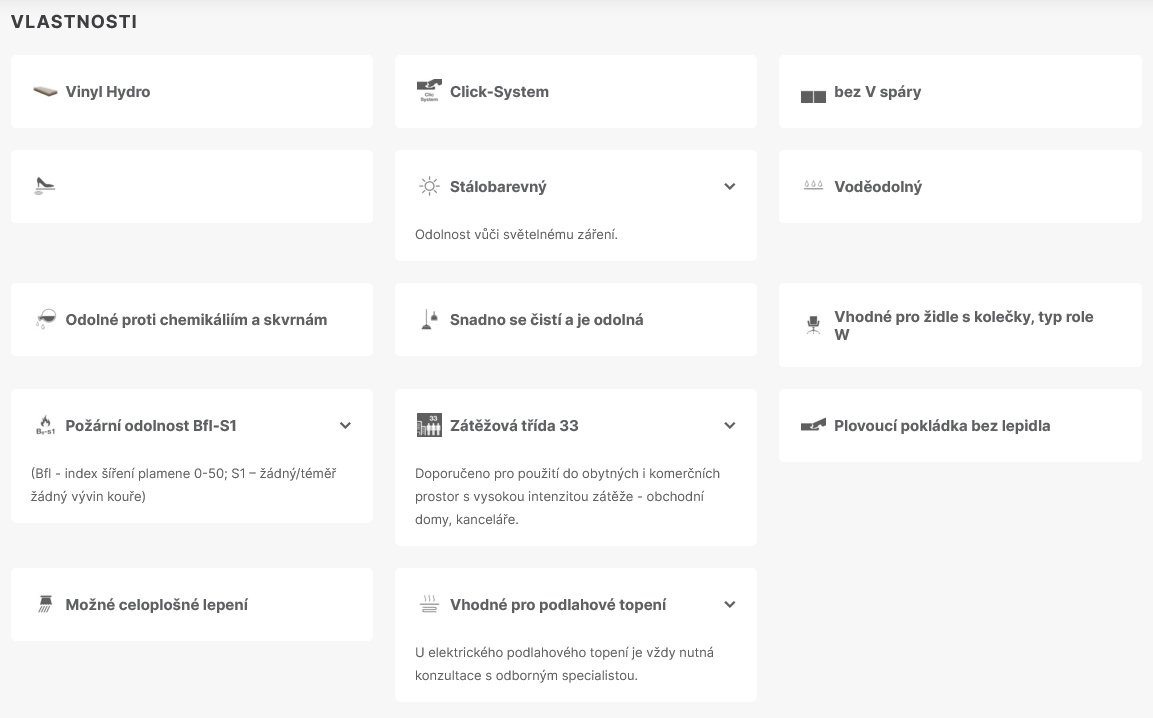Click the Click-System icon
This screenshot has width=1153, height=718.
[x=428, y=92]
